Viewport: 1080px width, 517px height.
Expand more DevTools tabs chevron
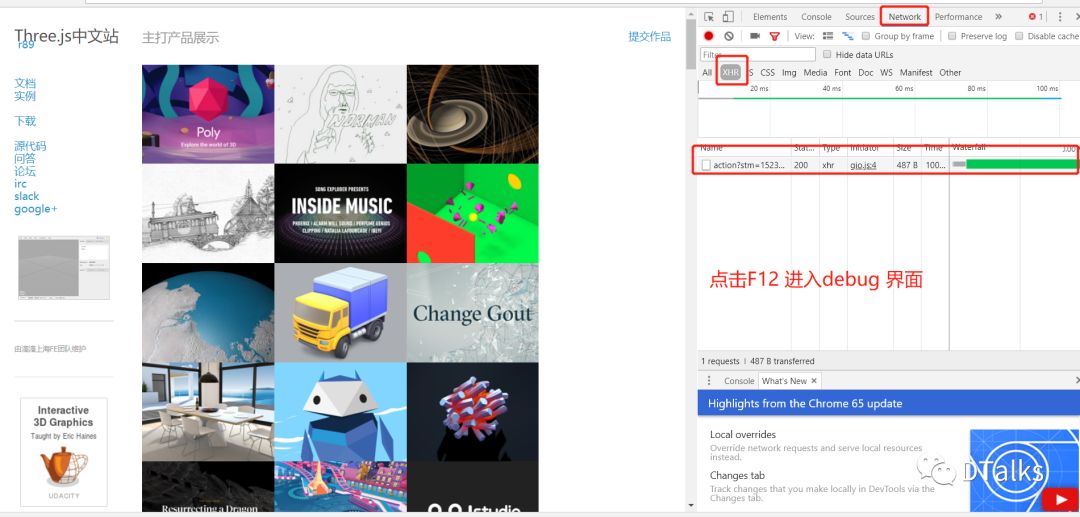pyautogui.click(x=998, y=17)
